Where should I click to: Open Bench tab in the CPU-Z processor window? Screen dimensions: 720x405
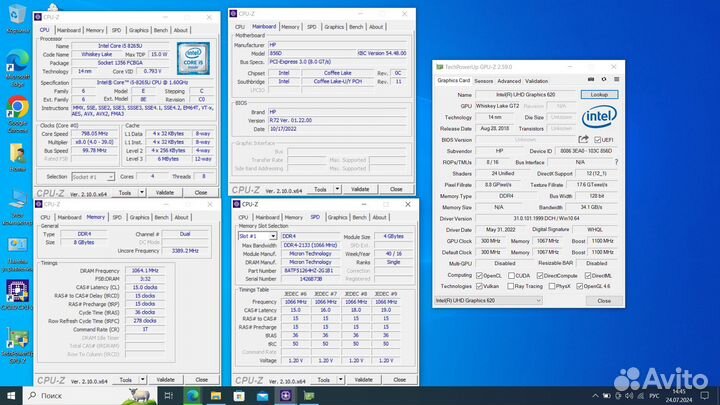(161, 30)
